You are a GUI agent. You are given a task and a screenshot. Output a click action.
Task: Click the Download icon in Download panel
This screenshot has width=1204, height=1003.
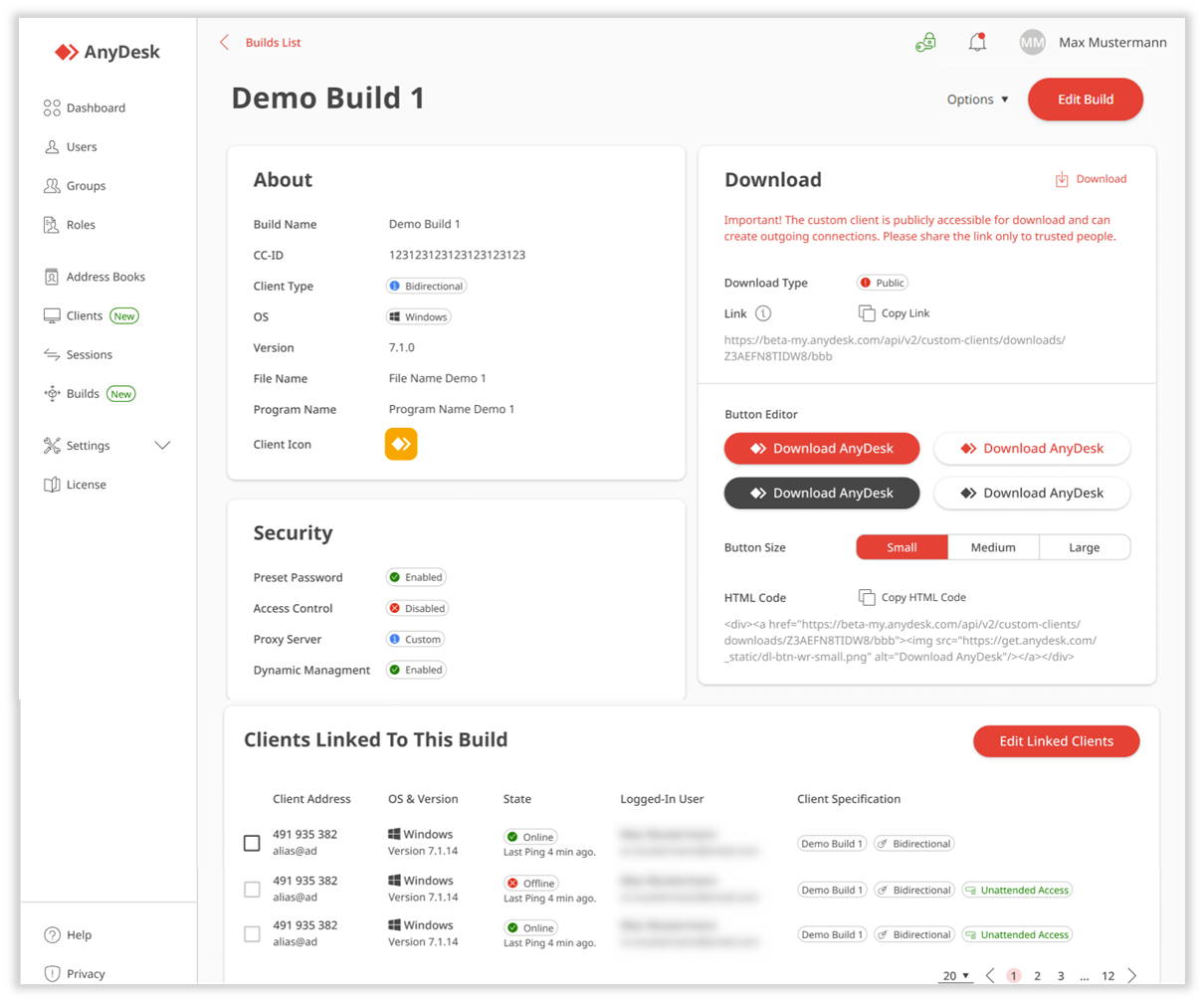click(1062, 179)
